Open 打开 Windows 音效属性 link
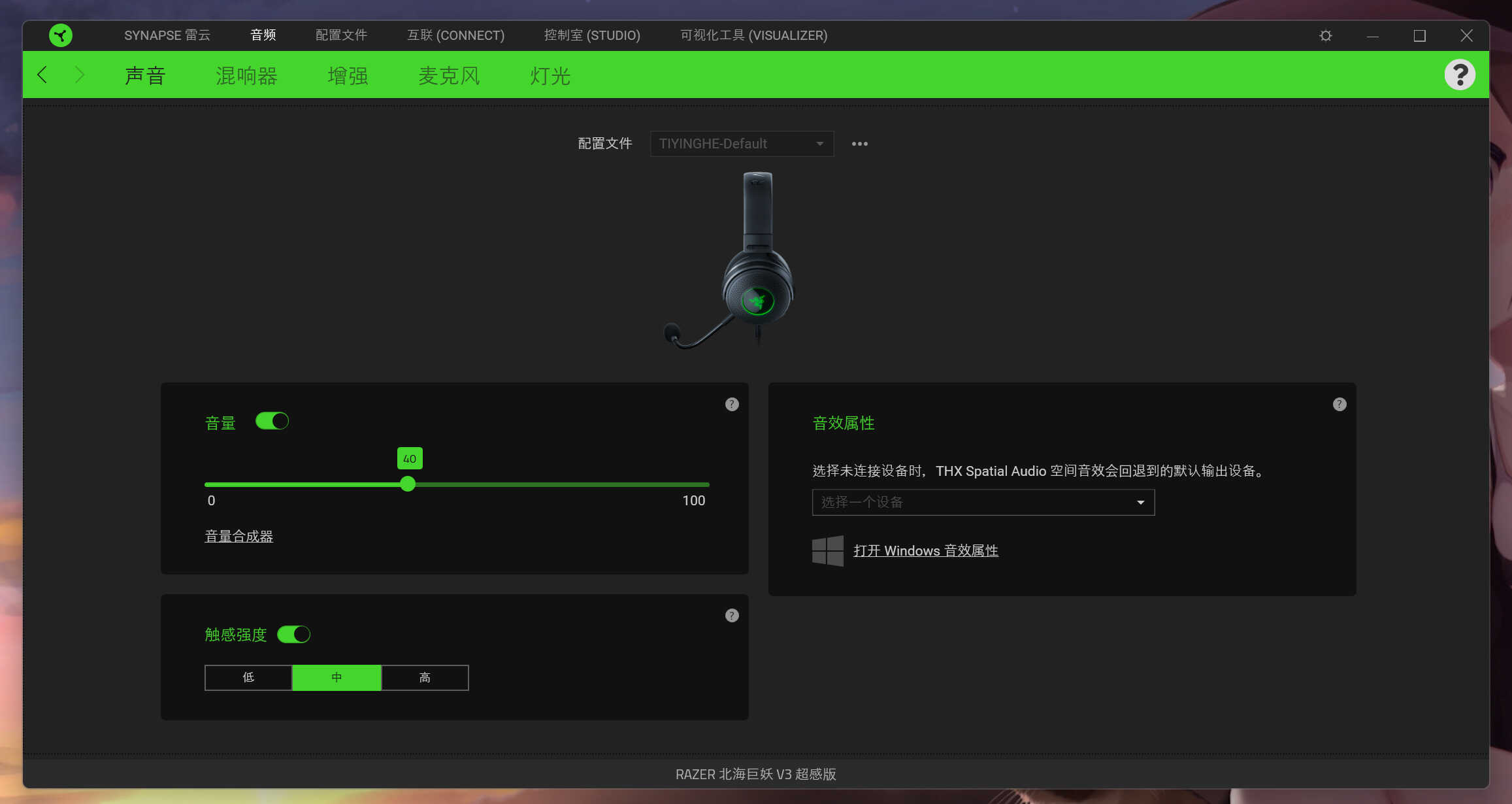This screenshot has height=804, width=1512. pyautogui.click(x=925, y=550)
